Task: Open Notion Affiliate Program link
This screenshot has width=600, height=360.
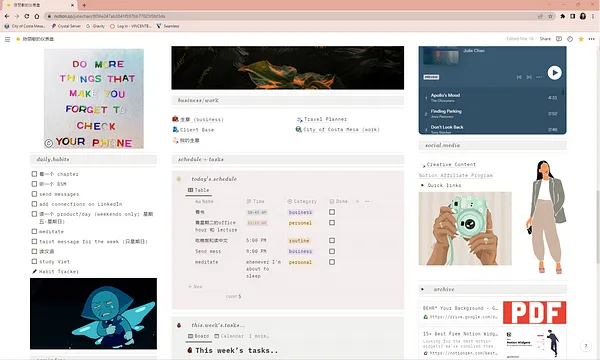Action: coord(456,175)
